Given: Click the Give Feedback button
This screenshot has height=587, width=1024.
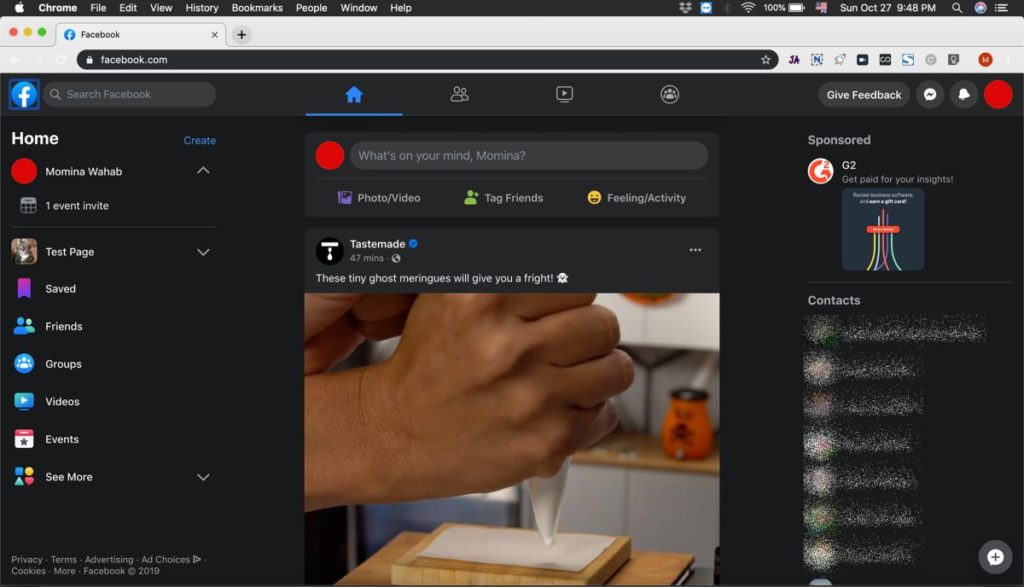Looking at the screenshot, I should 862,94.
